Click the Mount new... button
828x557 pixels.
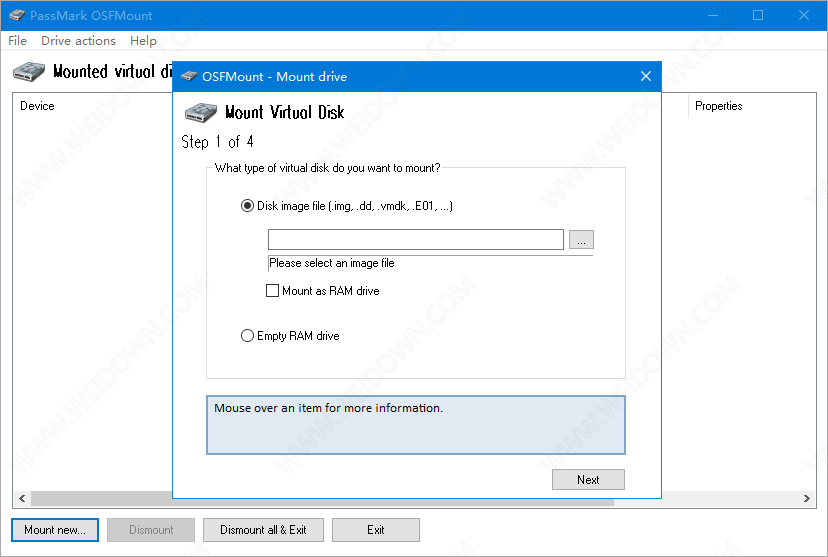pos(55,530)
